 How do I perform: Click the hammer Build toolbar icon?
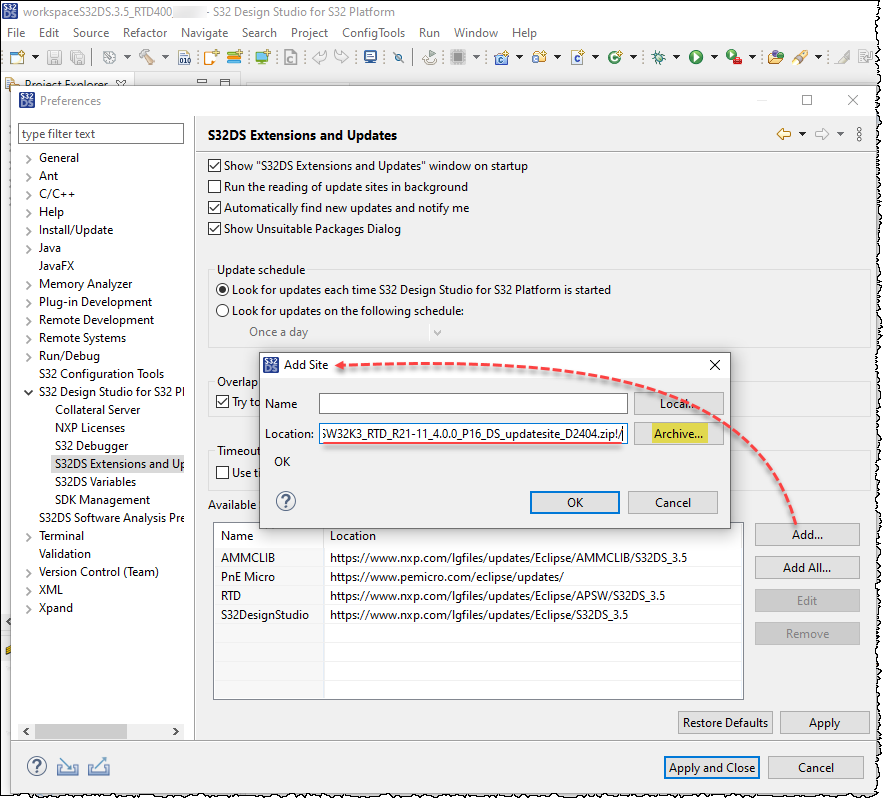(147, 57)
